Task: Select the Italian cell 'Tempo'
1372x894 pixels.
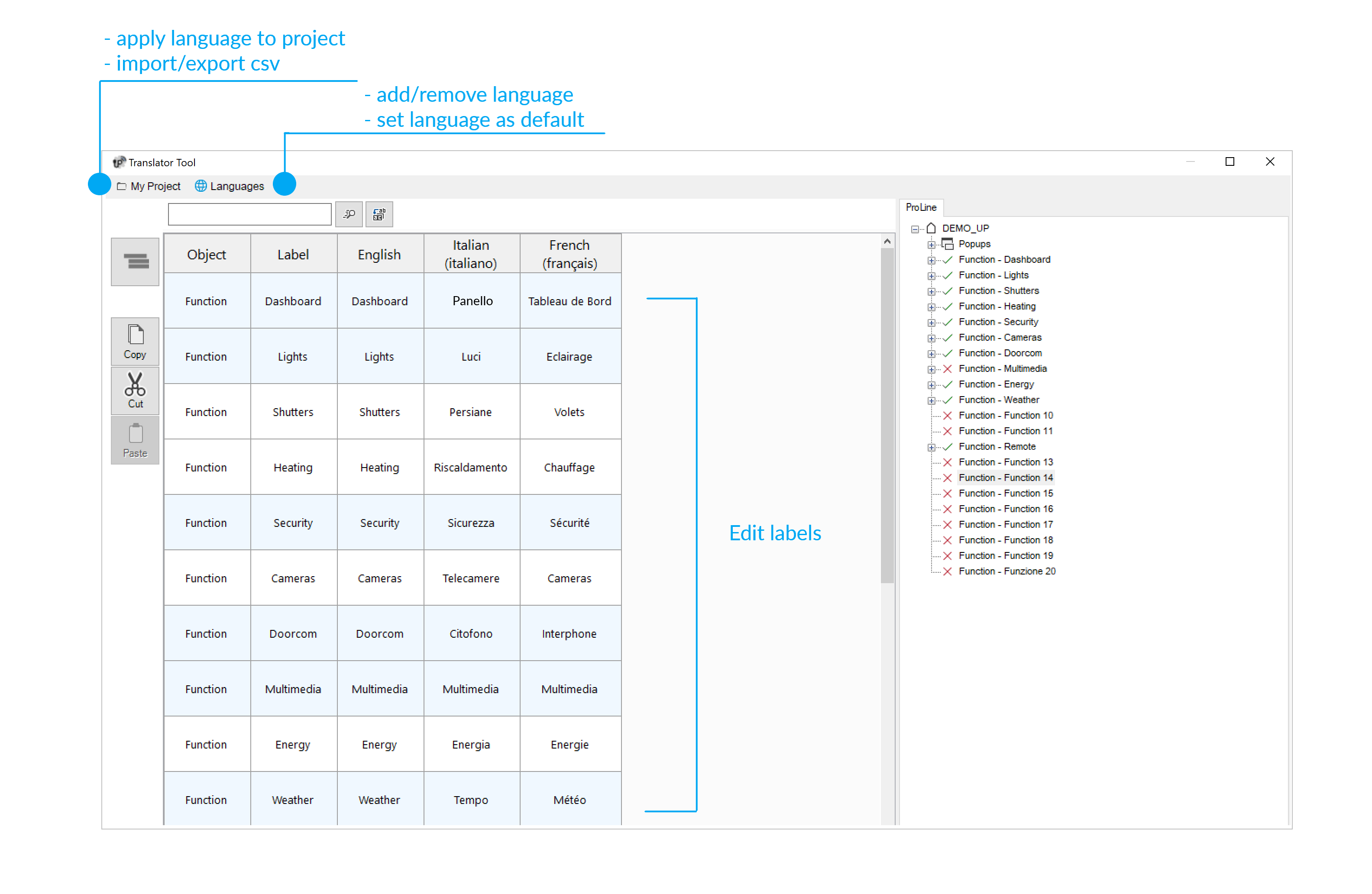Action: click(472, 799)
